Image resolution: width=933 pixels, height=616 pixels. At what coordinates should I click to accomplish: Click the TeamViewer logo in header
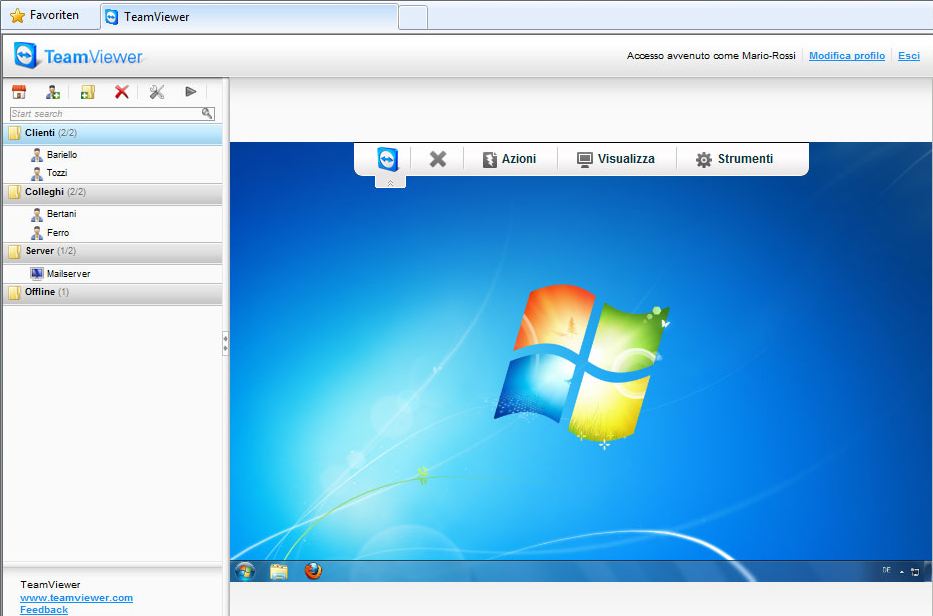tap(79, 56)
